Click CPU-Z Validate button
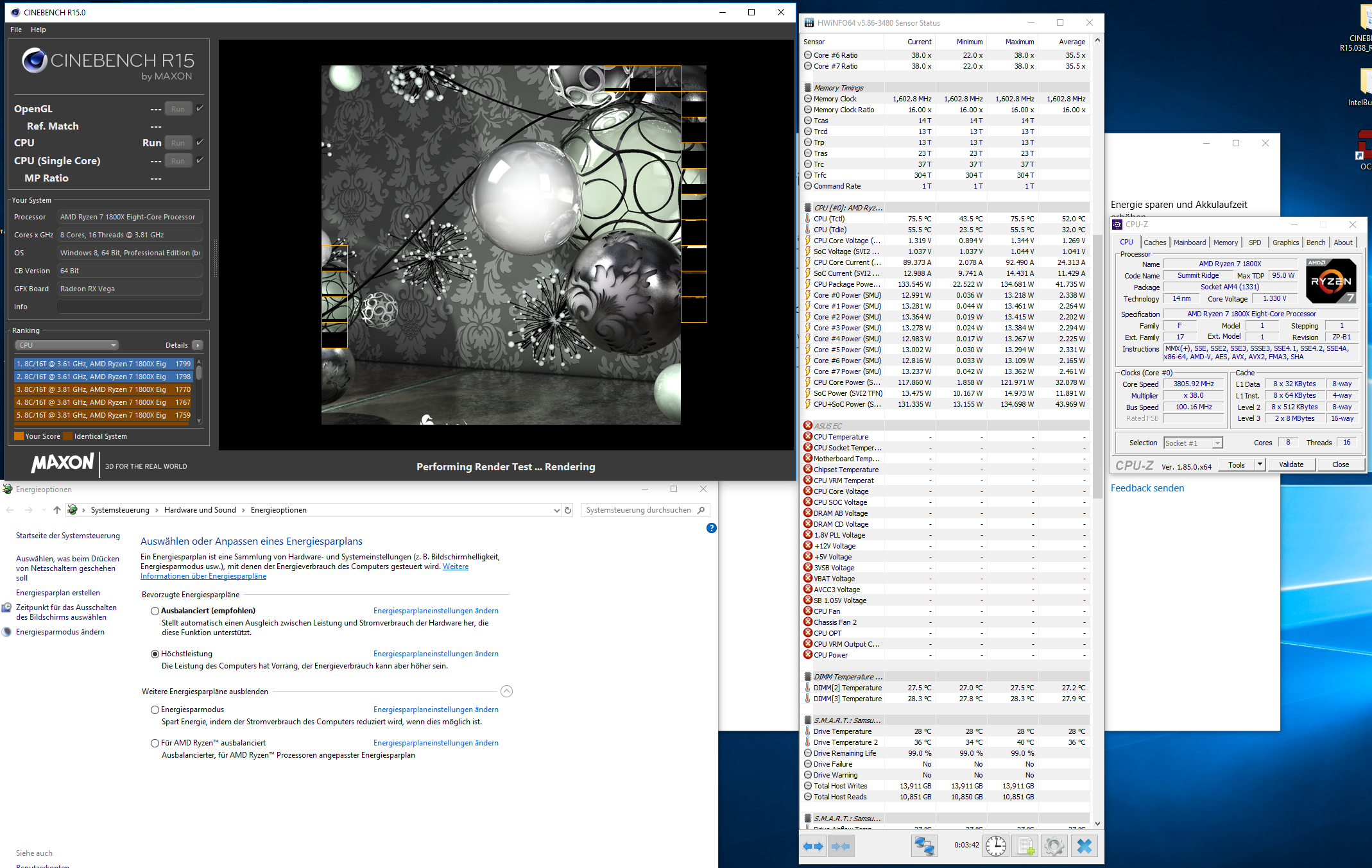Screen dimensions: 1372x868 coord(1291,464)
